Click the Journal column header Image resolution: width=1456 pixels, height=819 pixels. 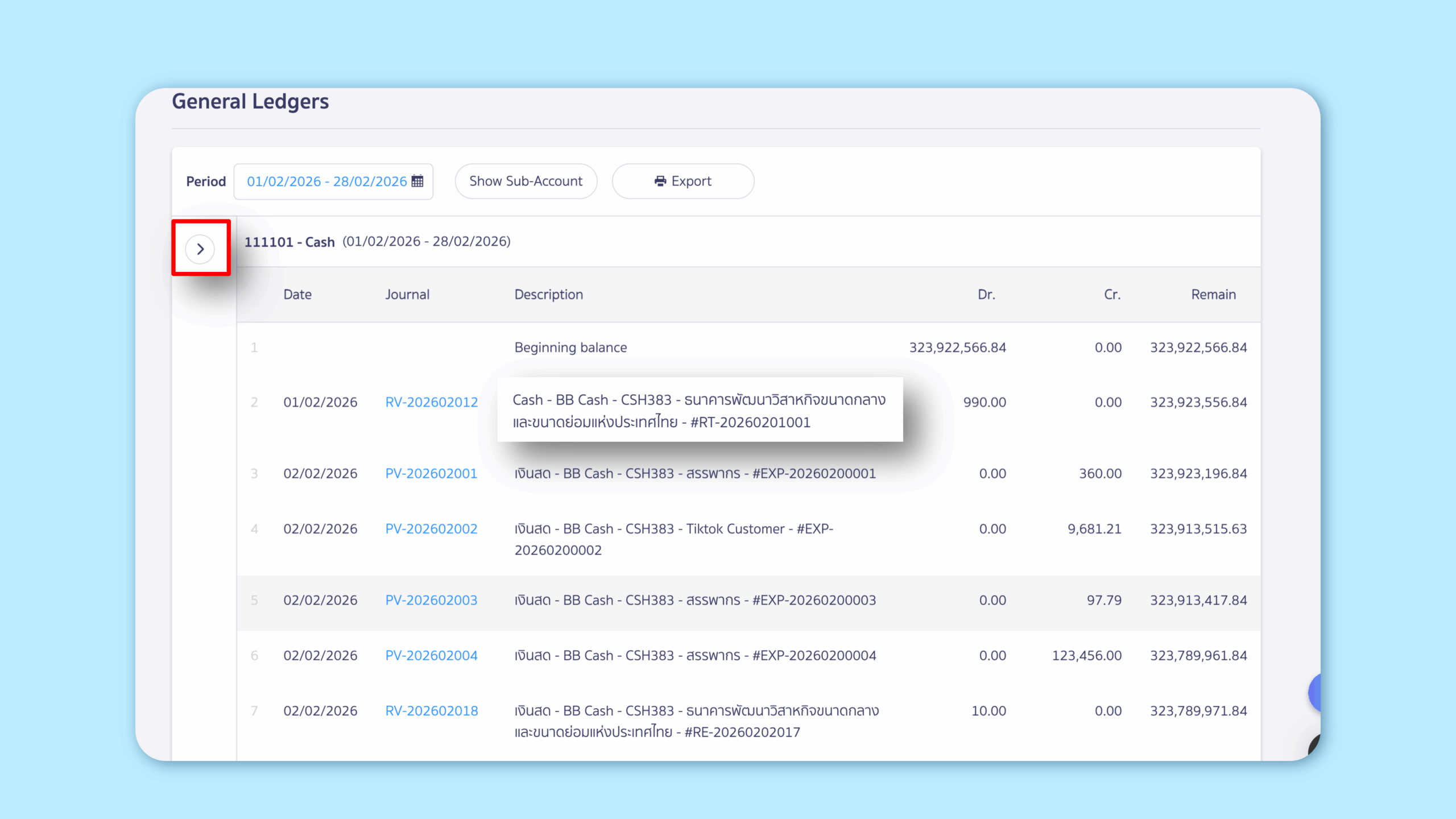click(x=407, y=295)
